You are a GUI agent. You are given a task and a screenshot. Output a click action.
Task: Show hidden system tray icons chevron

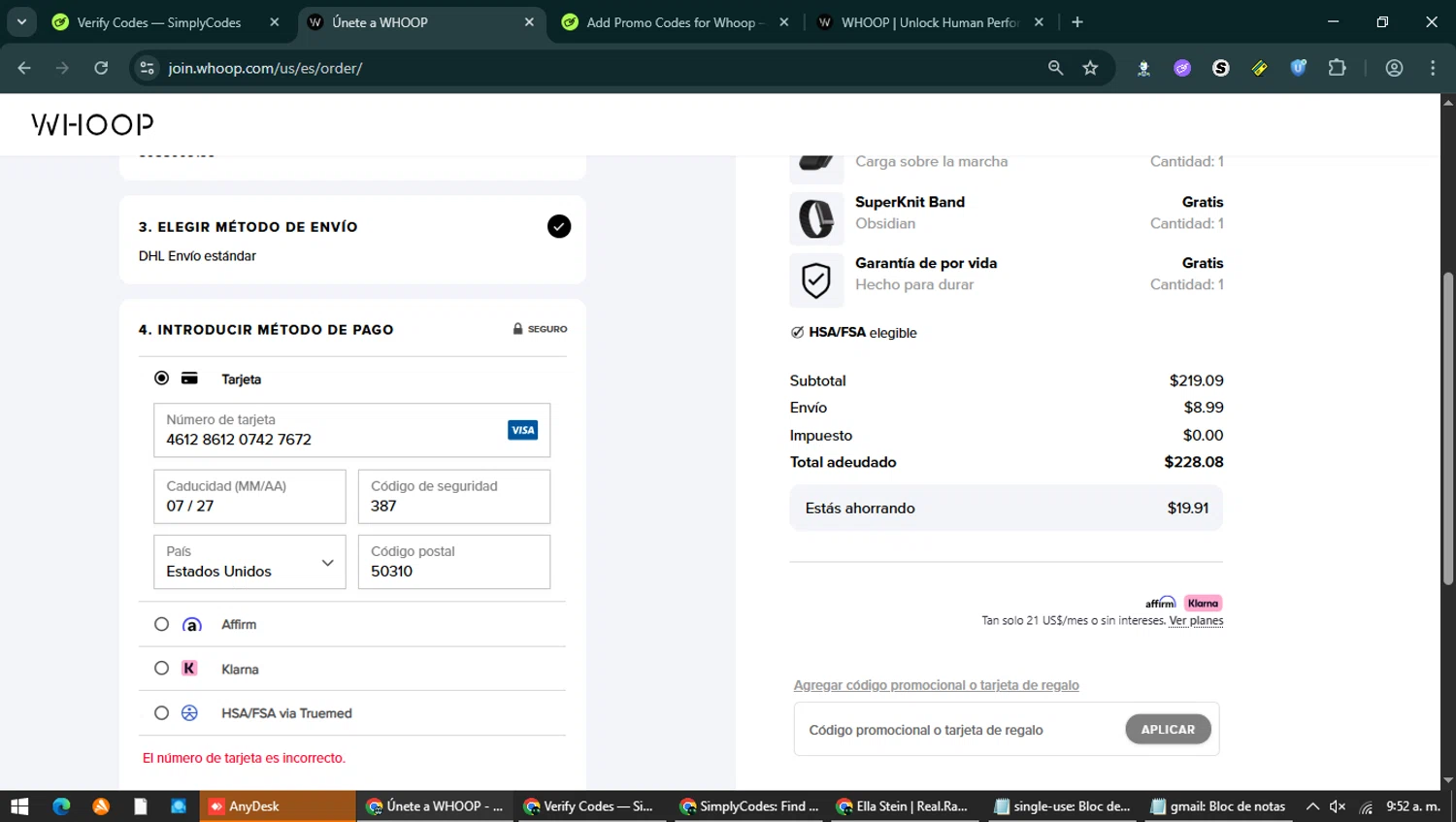tap(1312, 806)
